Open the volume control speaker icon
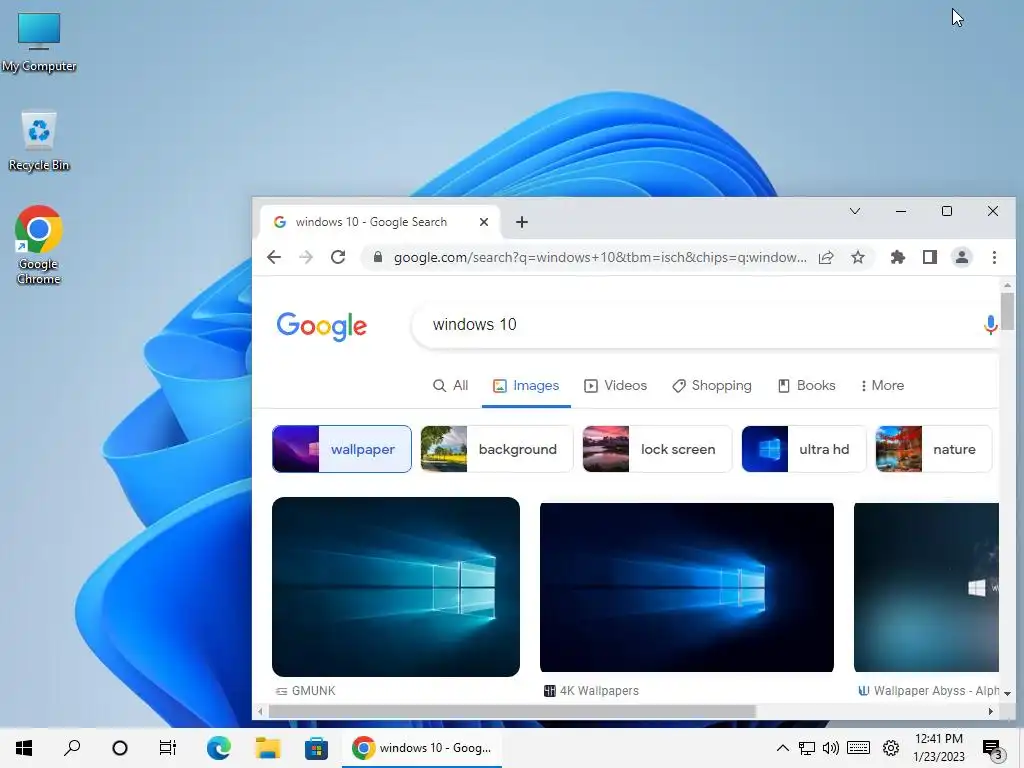 coord(831,748)
